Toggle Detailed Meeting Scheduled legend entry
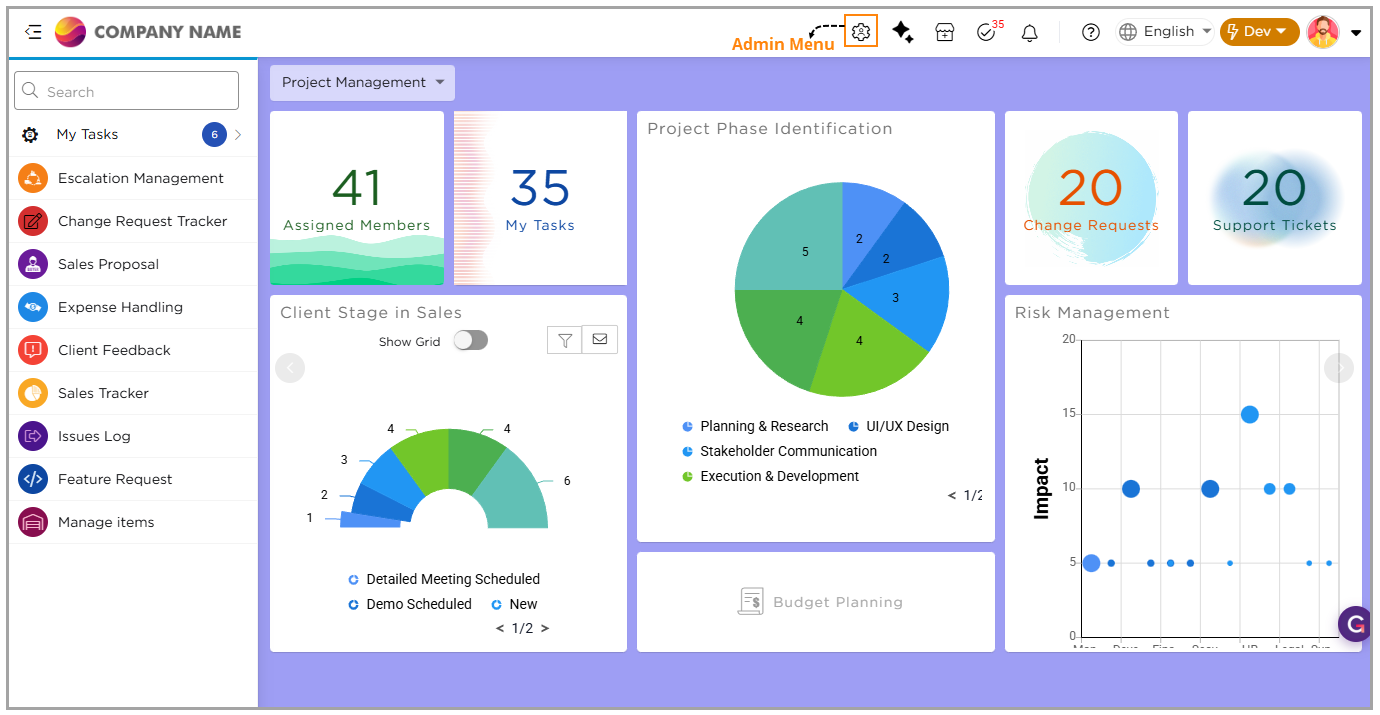Viewport: 1380px width, 715px height. 452,579
